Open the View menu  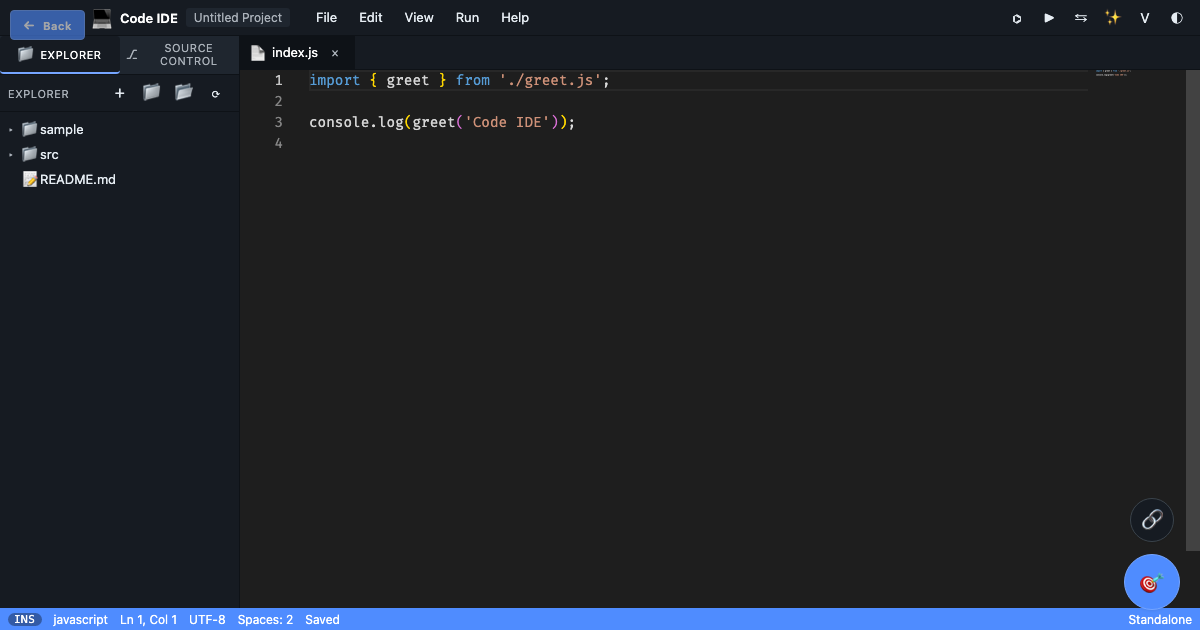[419, 18]
